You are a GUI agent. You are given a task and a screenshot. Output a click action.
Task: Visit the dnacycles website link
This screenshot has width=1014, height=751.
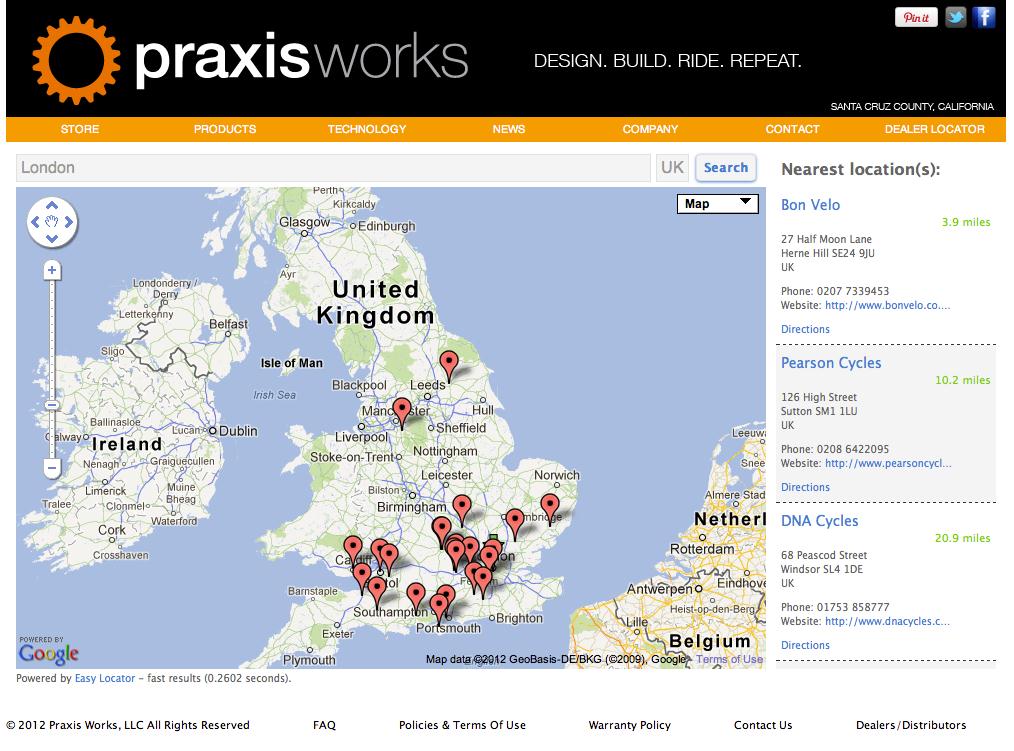(x=887, y=621)
